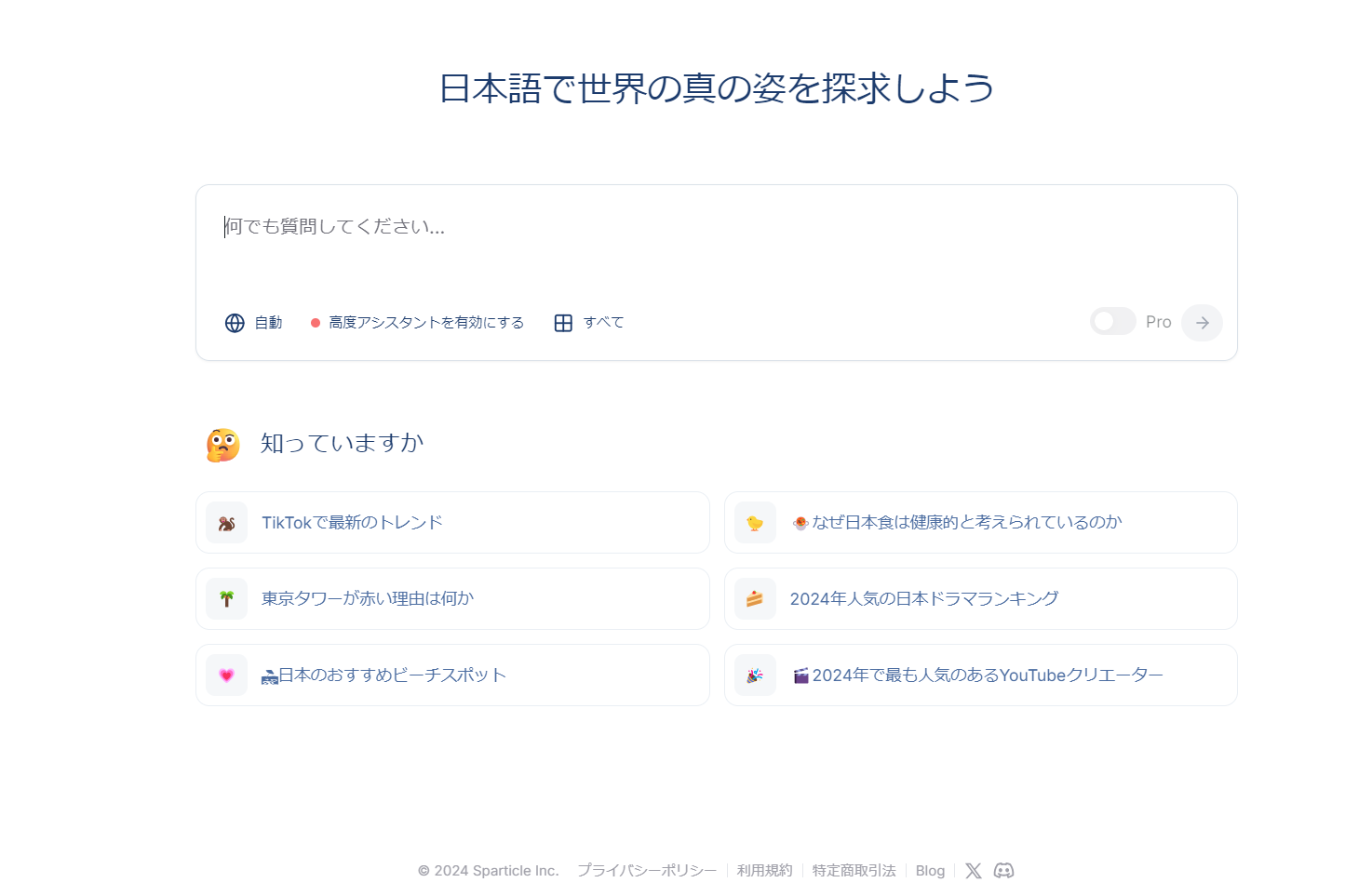Open the すべて source filter menu
Image resolution: width=1345 pixels, height=896 pixels.
[603, 322]
